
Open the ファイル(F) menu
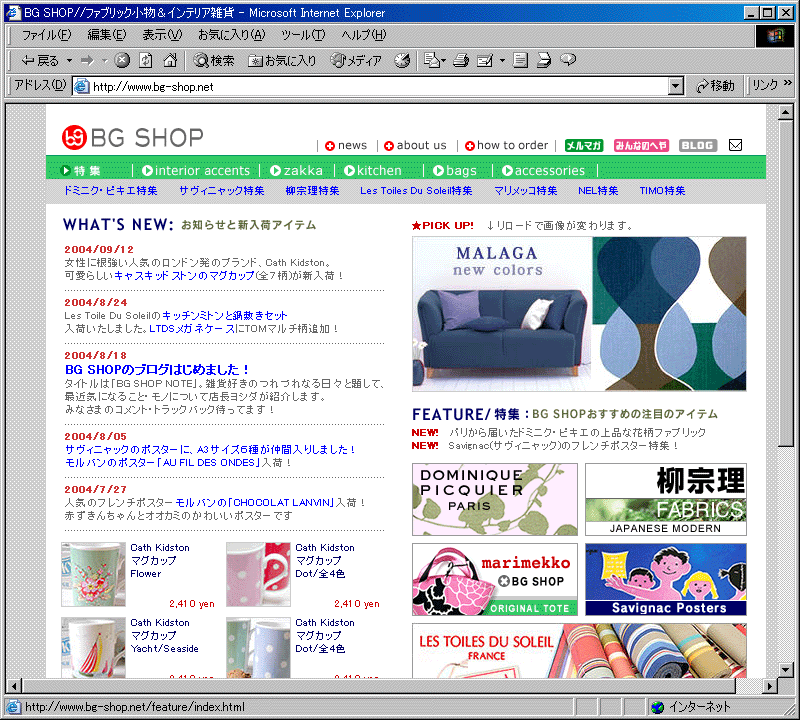(x=46, y=35)
